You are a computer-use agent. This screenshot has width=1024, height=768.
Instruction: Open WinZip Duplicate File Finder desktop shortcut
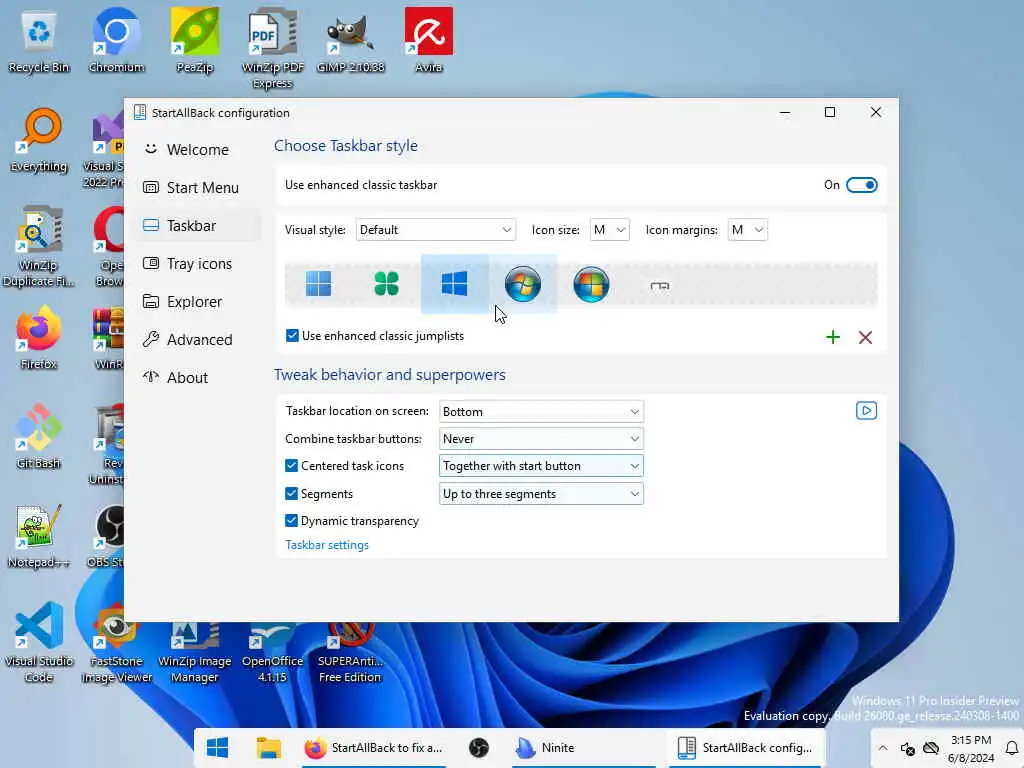pos(39,247)
